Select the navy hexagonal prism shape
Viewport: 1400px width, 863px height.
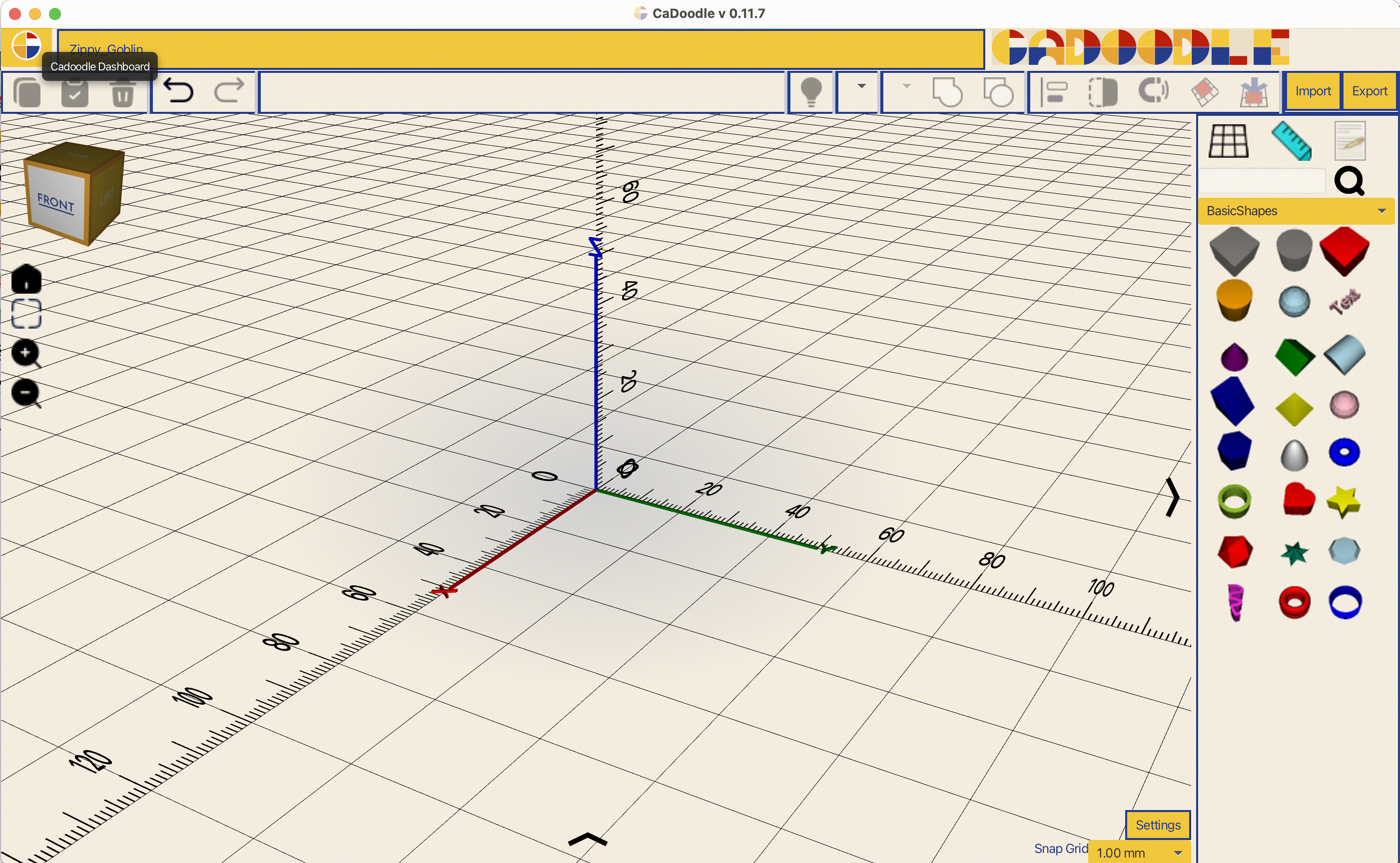point(1234,451)
